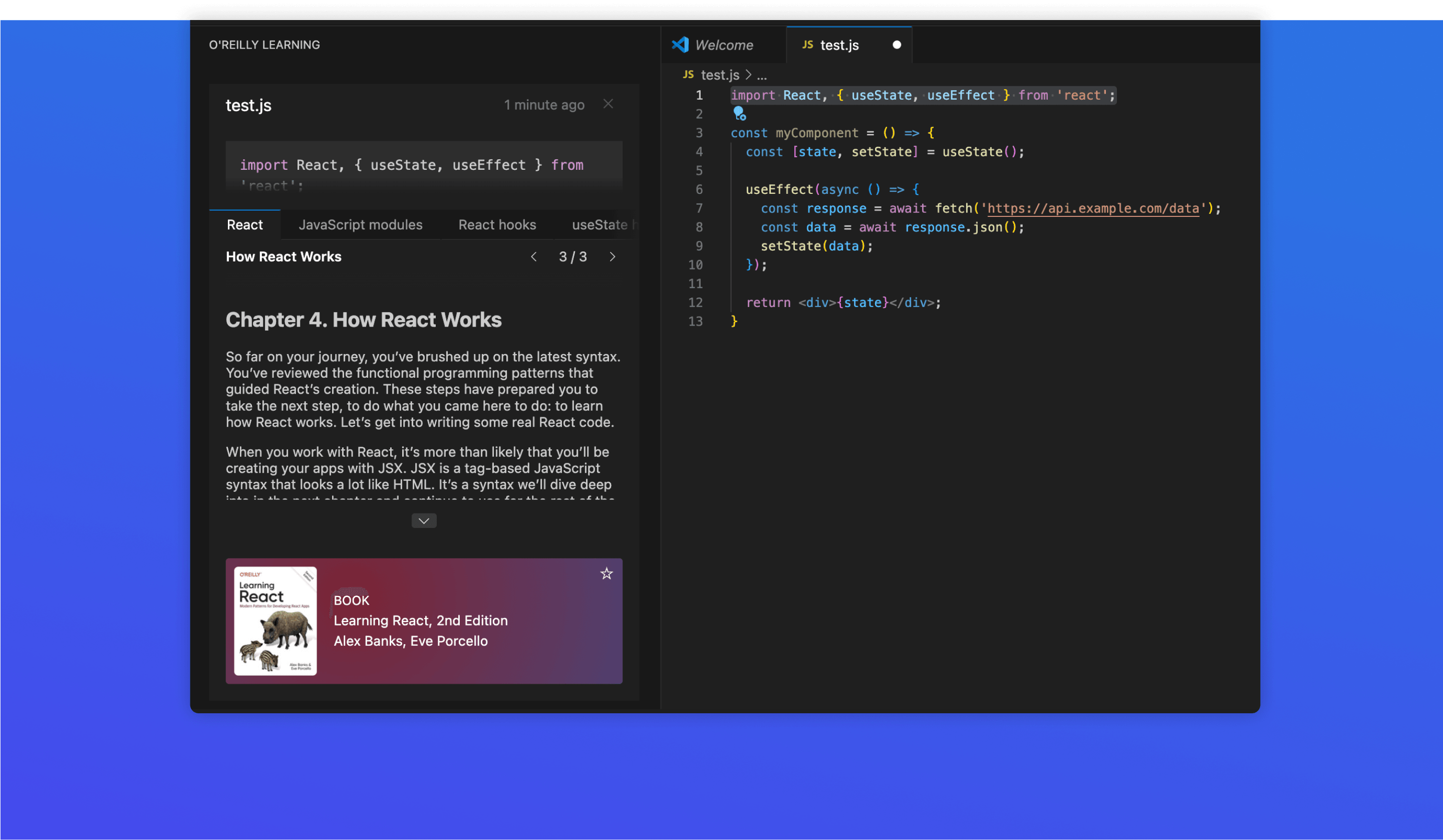Screen dimensions: 1443x840
Task: Go to previous result with left chevron
Action: click(534, 257)
